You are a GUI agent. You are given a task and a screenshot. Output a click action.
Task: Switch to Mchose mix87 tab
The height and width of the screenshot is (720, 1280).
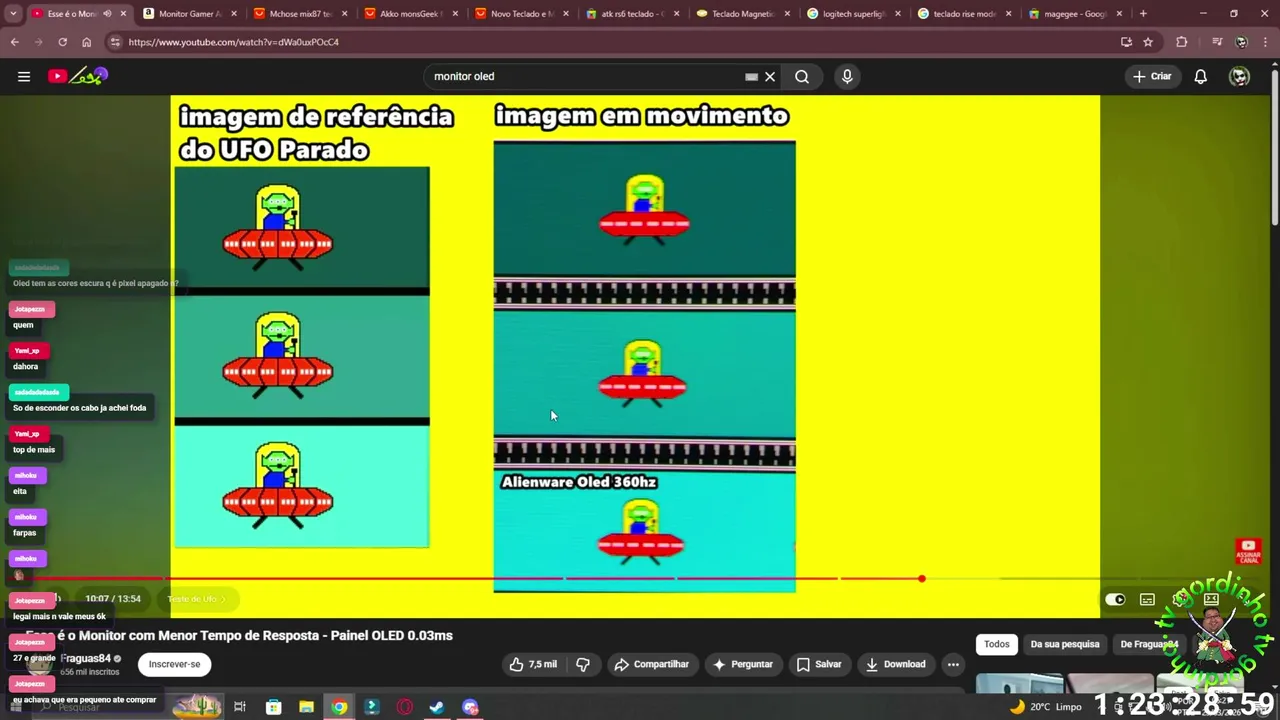tap(300, 14)
